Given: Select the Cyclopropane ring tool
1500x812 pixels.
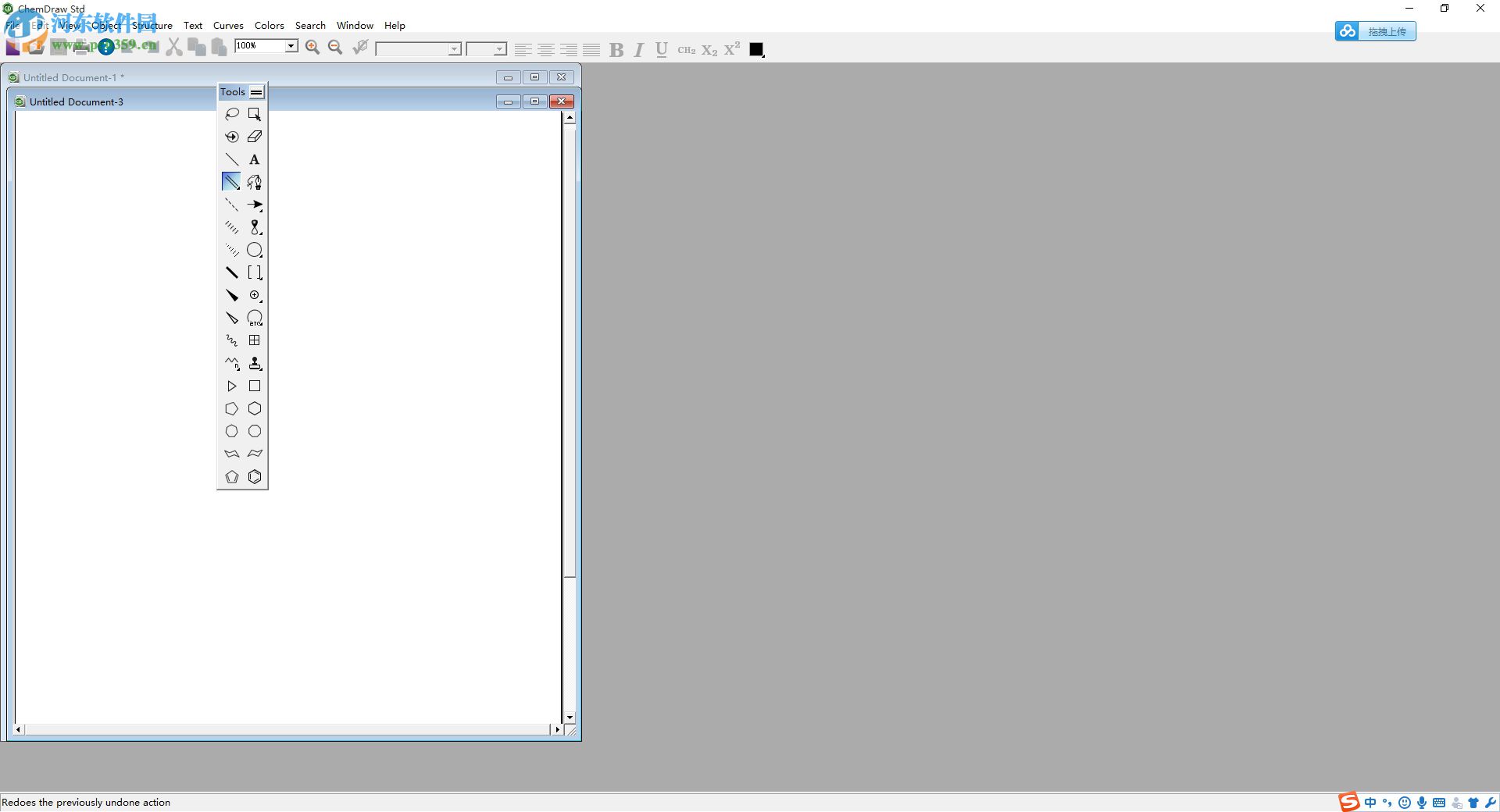Looking at the screenshot, I should point(232,386).
